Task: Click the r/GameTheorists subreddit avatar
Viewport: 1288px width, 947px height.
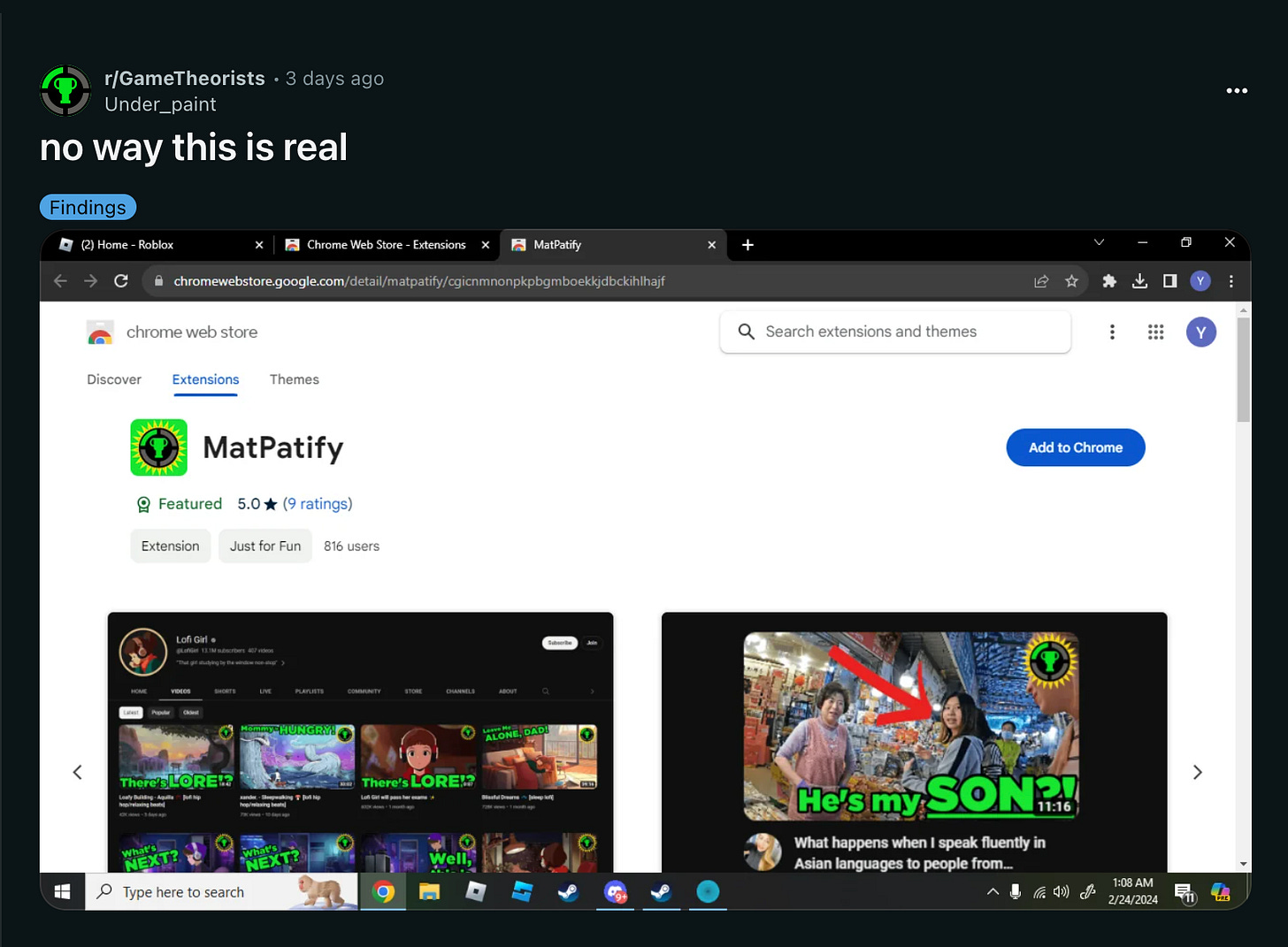Action: point(65,90)
